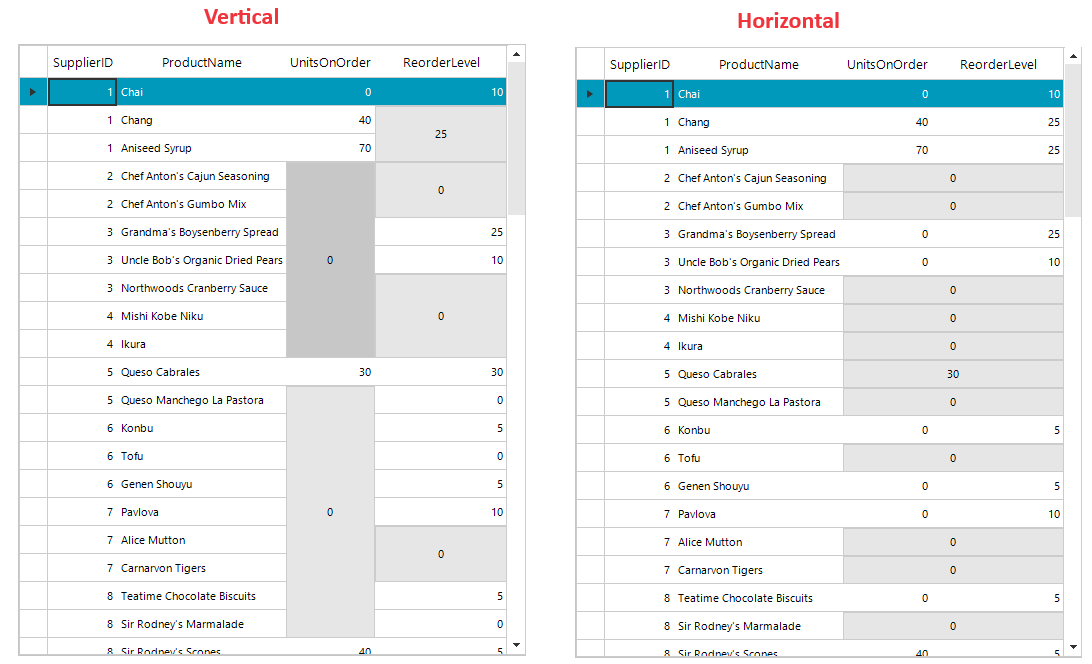Click current-row arrow indicator in Horizontal grid
1092x664 pixels.
pyautogui.click(x=589, y=94)
